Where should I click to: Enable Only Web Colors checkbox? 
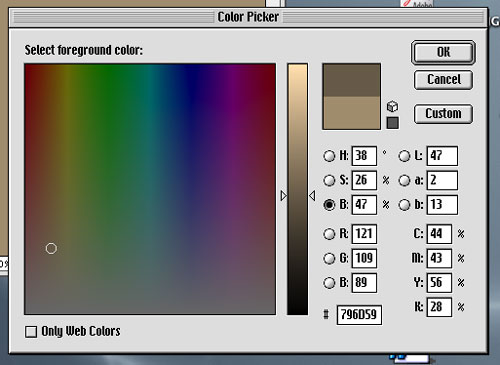point(31,332)
